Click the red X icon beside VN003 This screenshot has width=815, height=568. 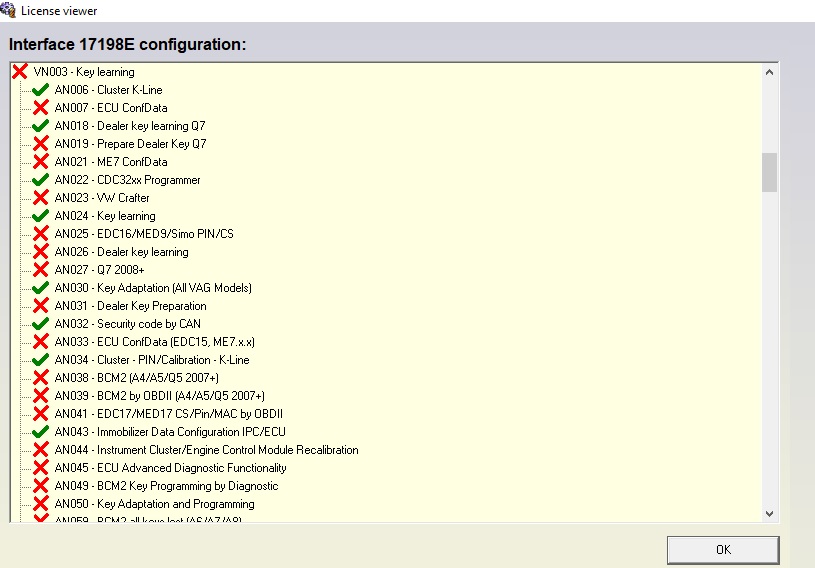[x=19, y=72]
